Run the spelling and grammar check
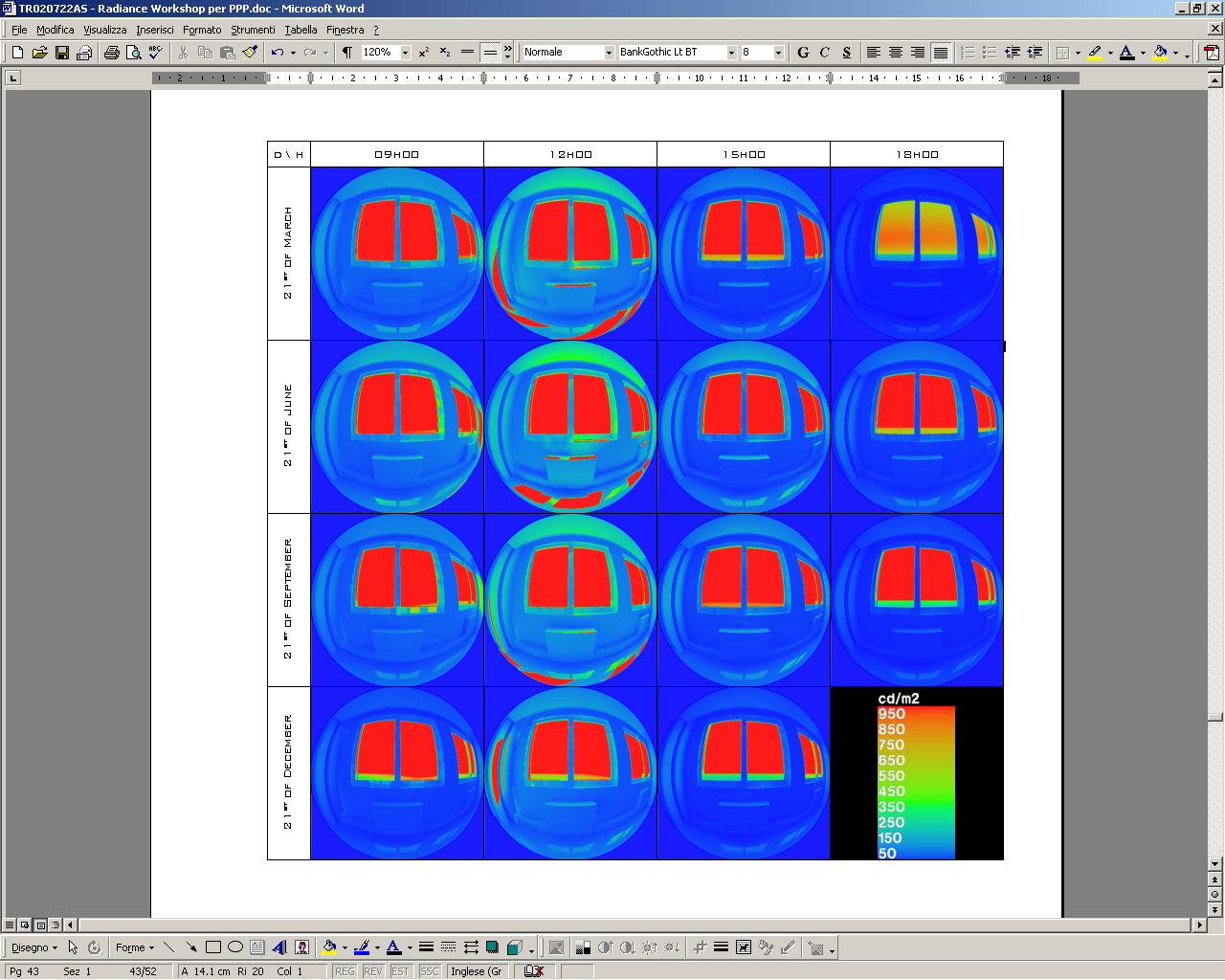1225x980 pixels. [x=156, y=53]
